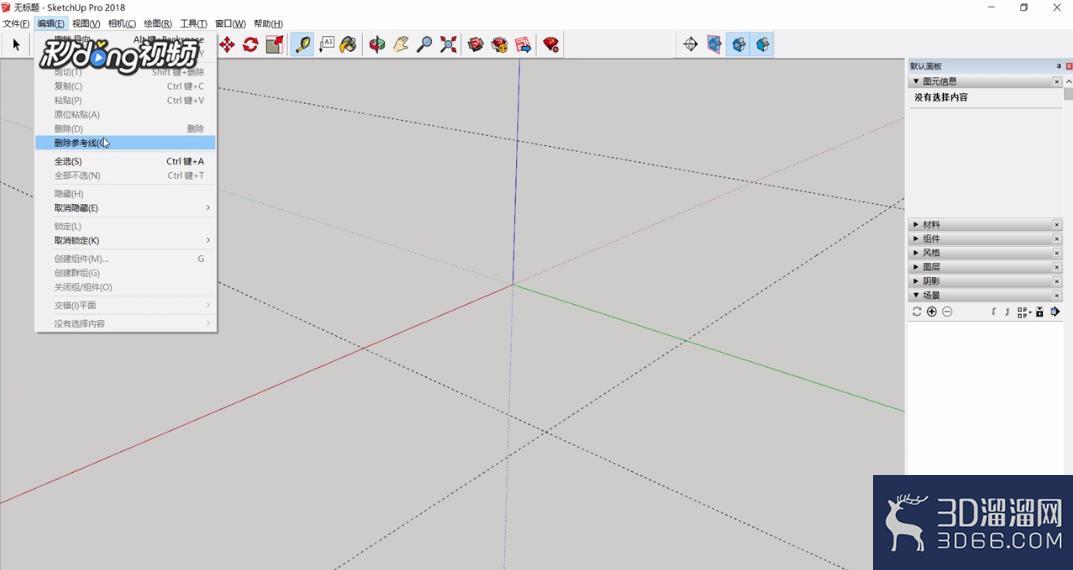The height and width of the screenshot is (570, 1073).
Task: Expand the 风格 panel
Action: coord(916,252)
